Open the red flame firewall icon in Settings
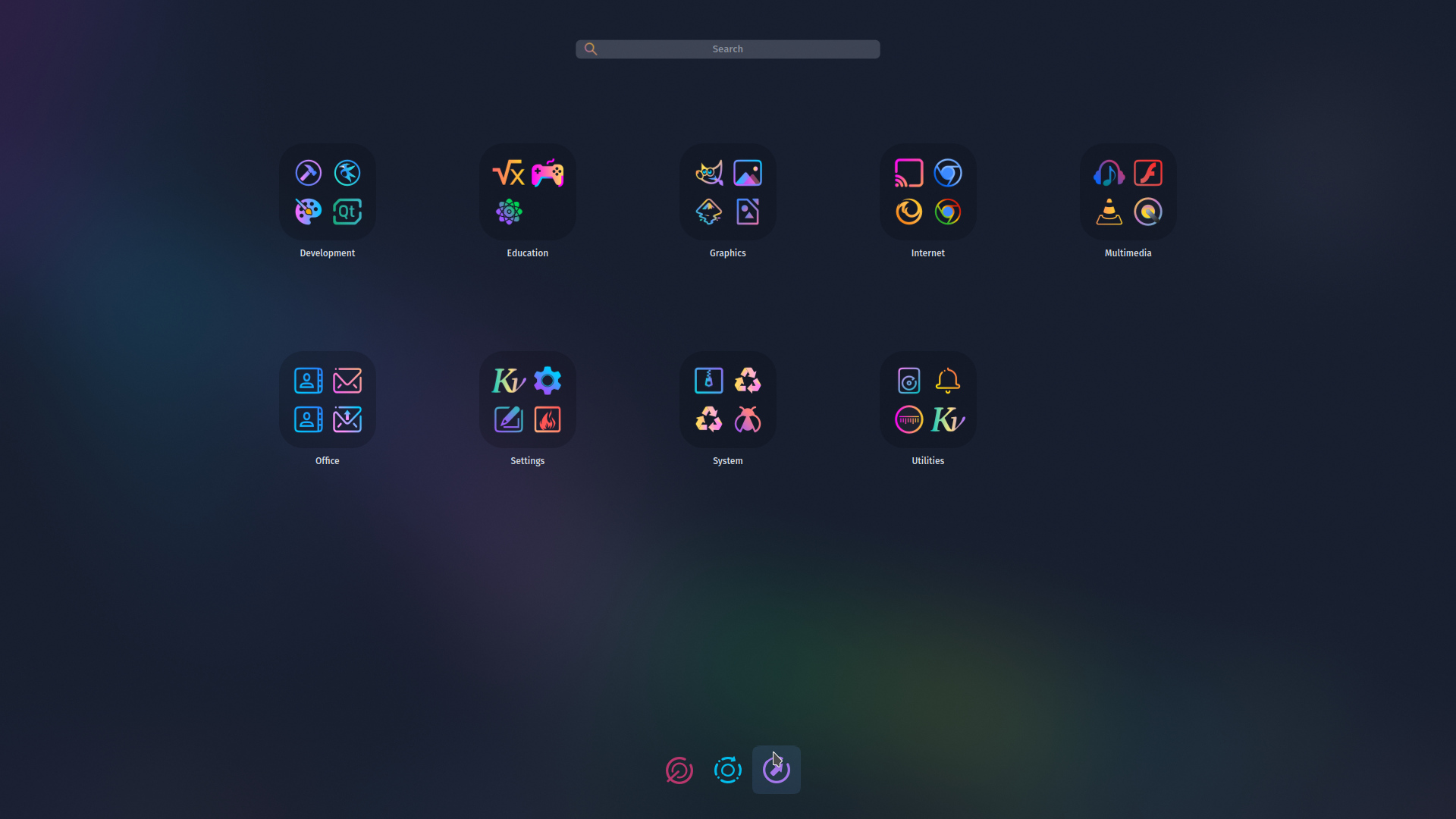1456x819 pixels. 548,419
